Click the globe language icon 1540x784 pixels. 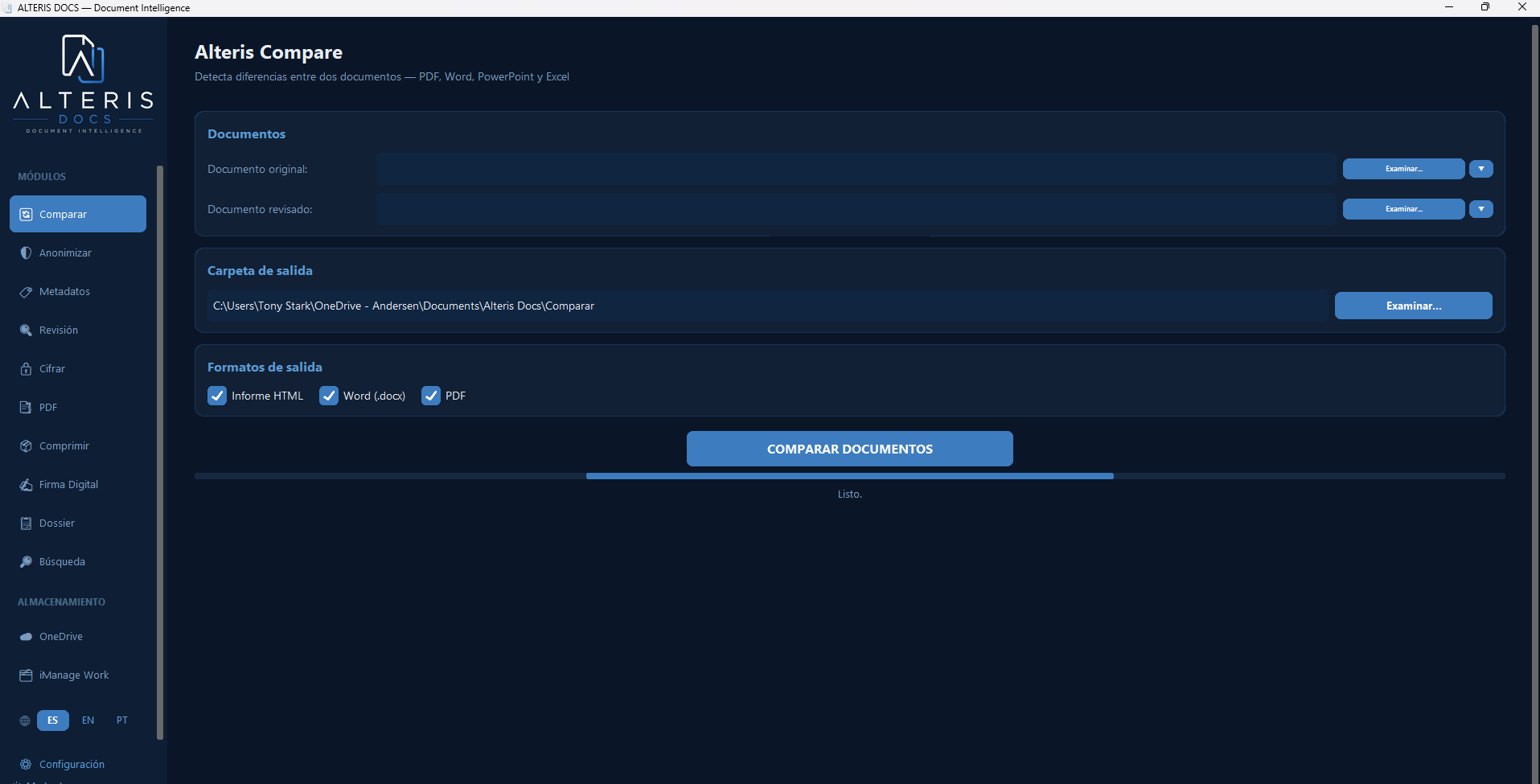[25, 720]
